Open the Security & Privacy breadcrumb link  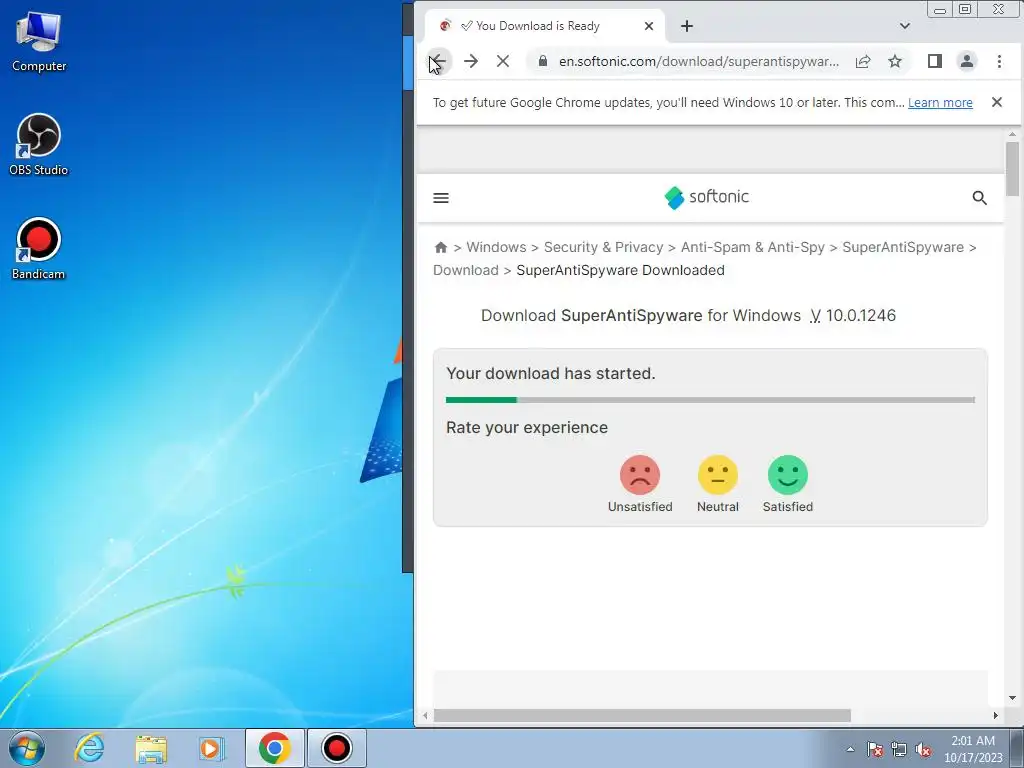(x=603, y=248)
